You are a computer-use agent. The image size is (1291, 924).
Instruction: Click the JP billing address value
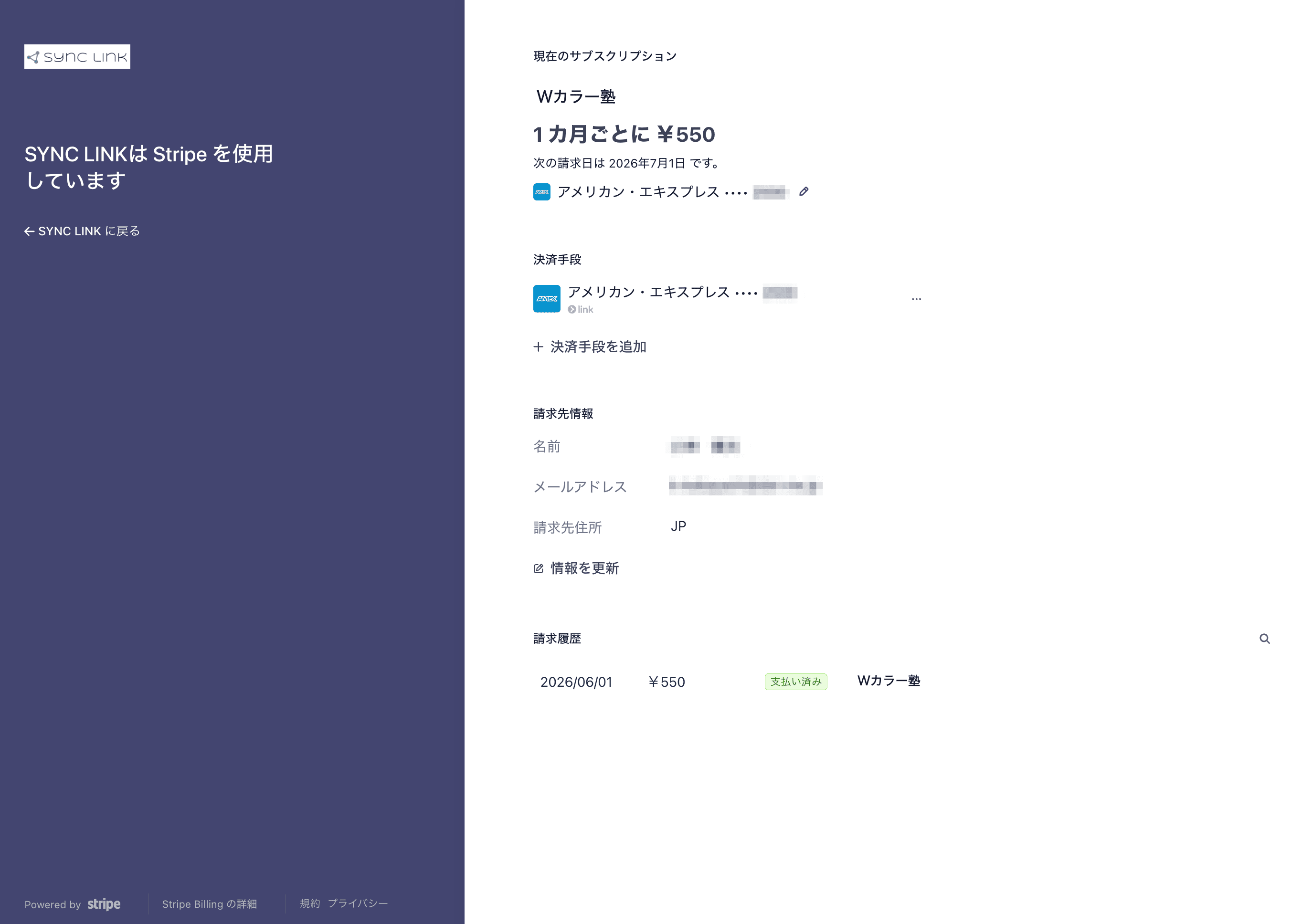[x=678, y=526]
